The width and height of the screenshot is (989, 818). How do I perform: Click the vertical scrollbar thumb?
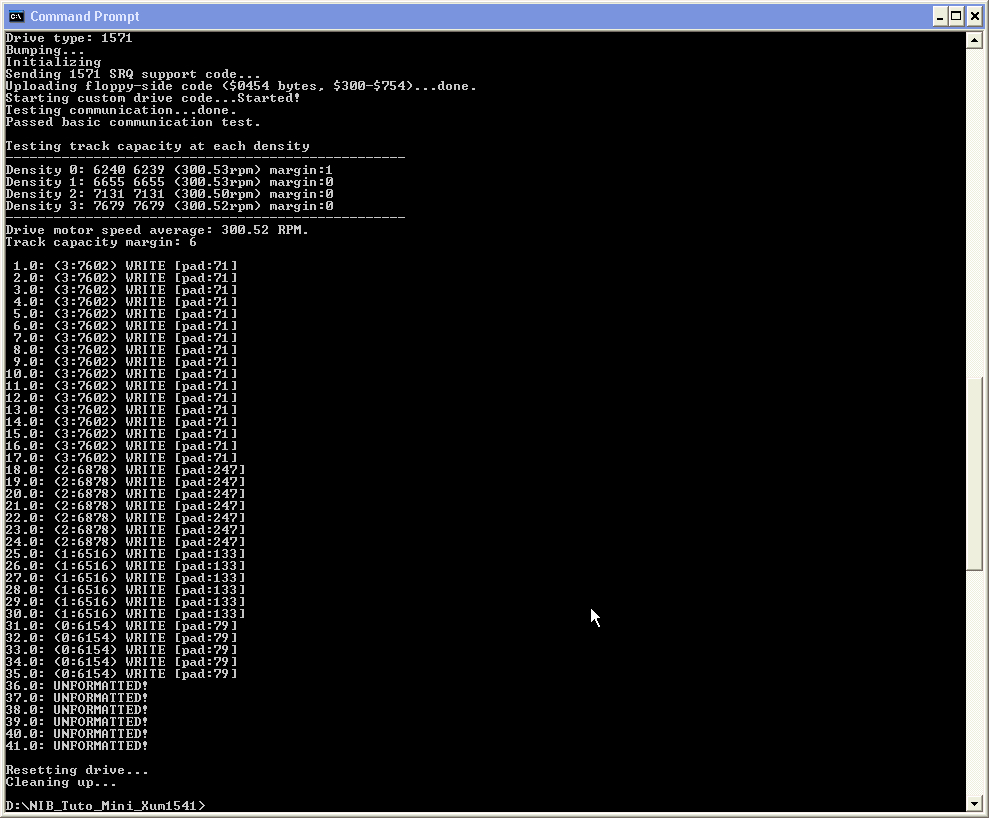pos(974,474)
